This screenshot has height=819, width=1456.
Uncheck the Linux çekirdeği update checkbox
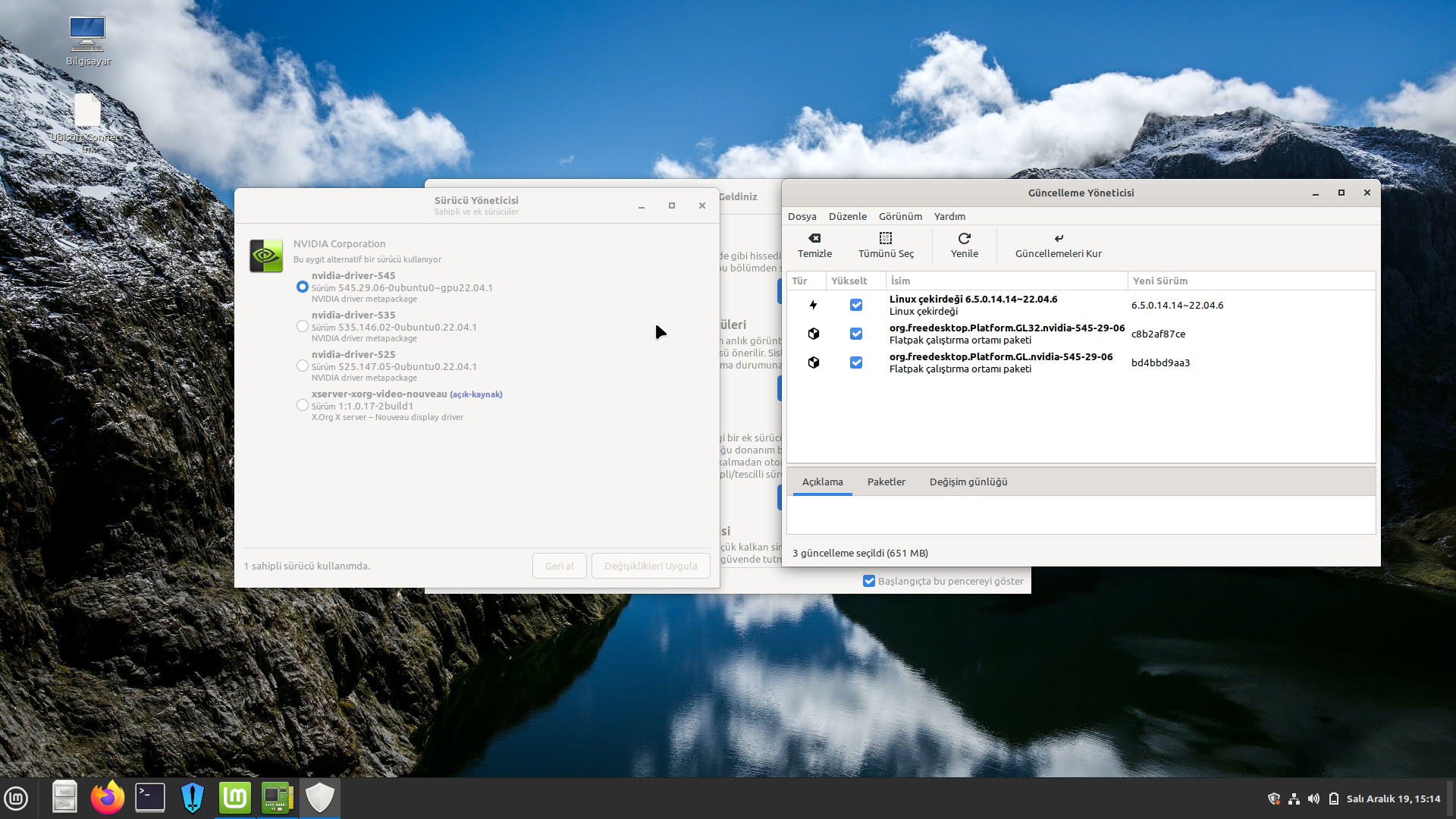[856, 305]
